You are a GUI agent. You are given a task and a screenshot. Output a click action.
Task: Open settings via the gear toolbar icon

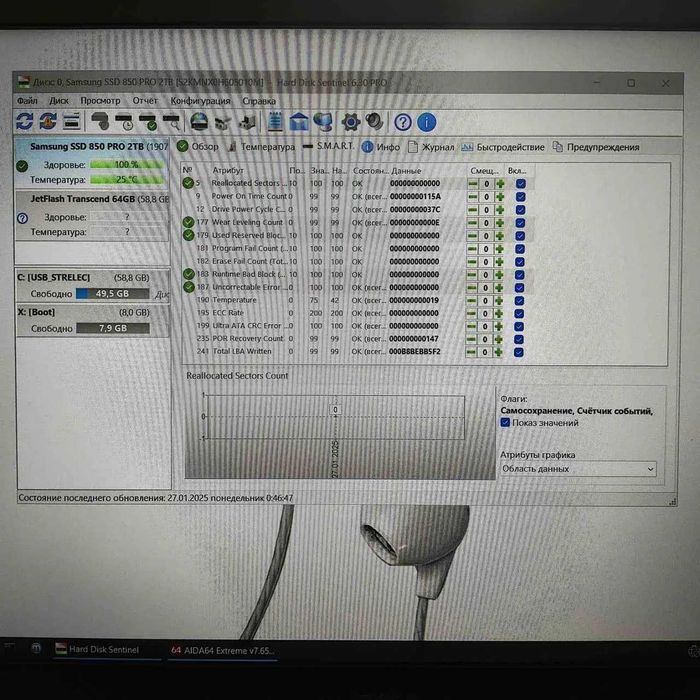[x=351, y=121]
